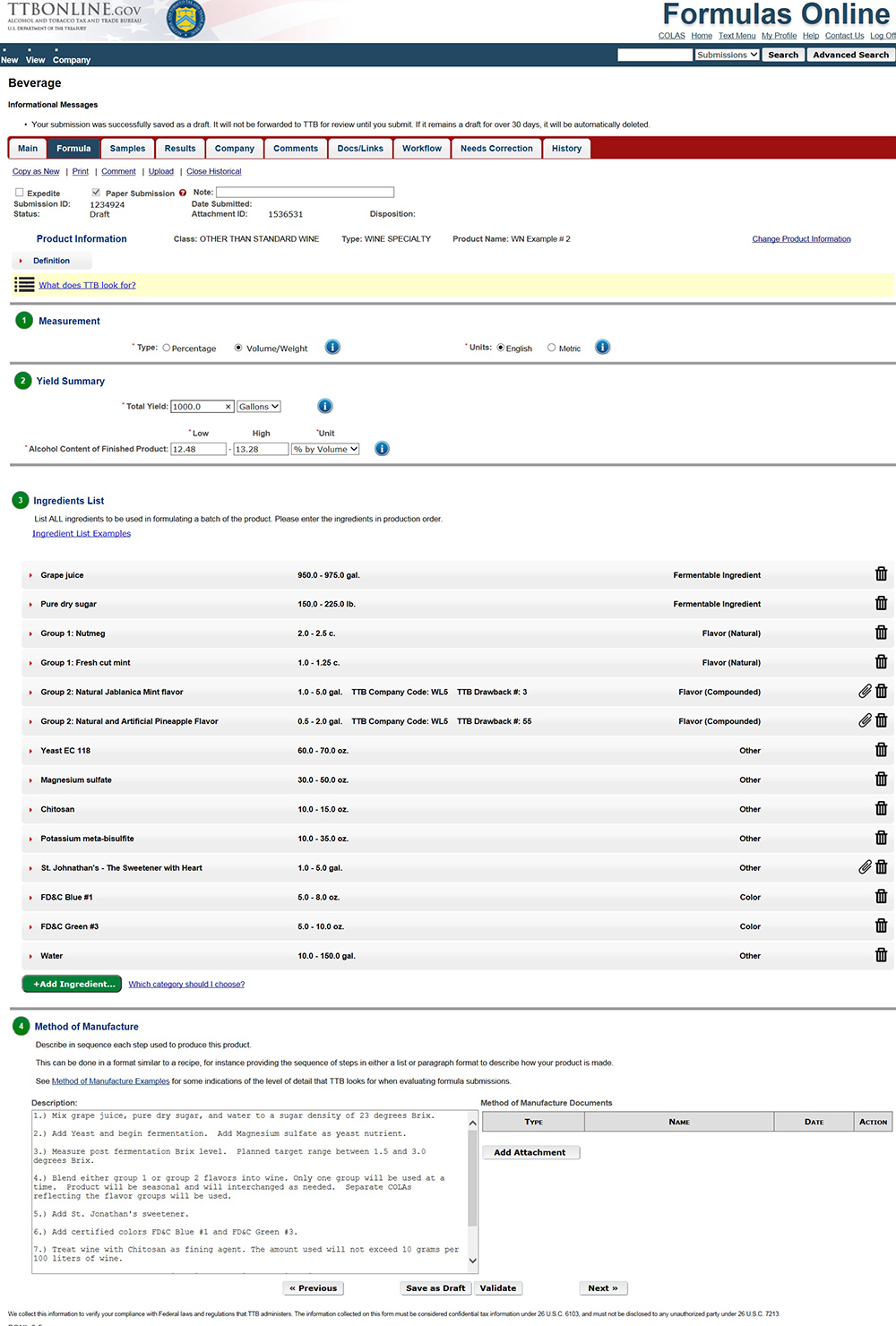Go to Next page
Screen dimensions: 896x1326
[603, 1288]
